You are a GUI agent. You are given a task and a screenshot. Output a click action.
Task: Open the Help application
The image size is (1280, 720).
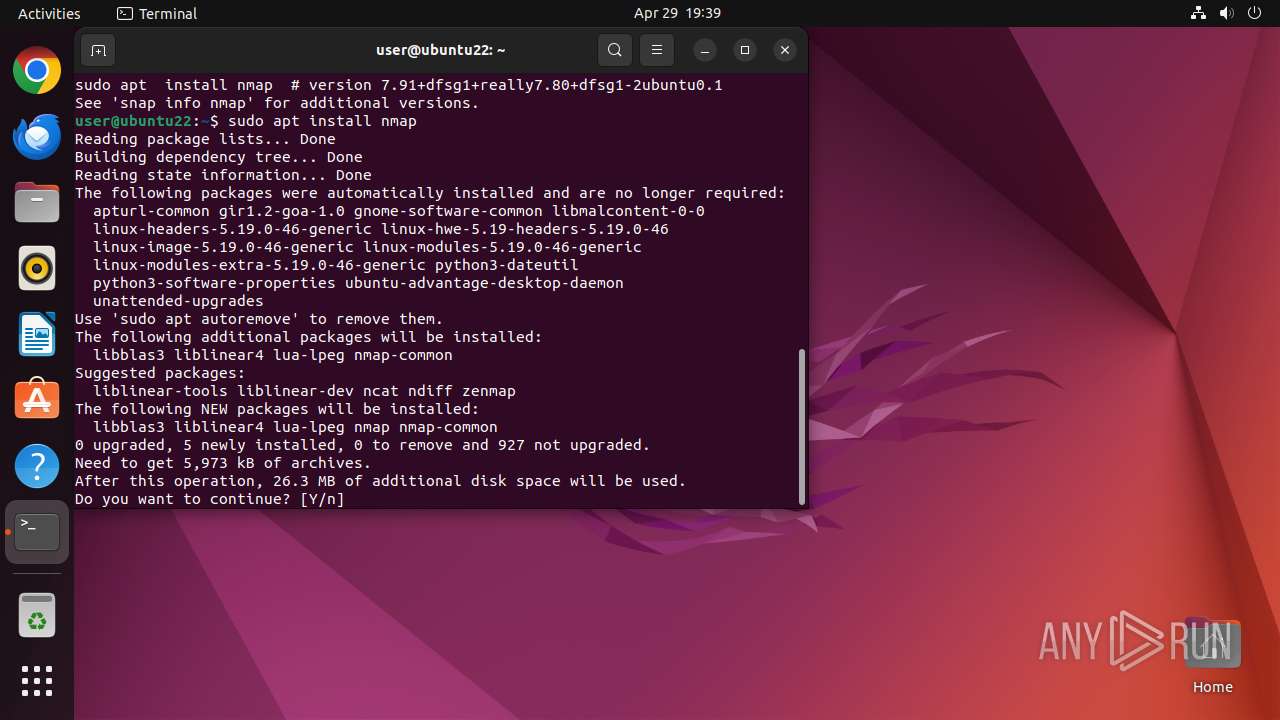click(x=37, y=466)
